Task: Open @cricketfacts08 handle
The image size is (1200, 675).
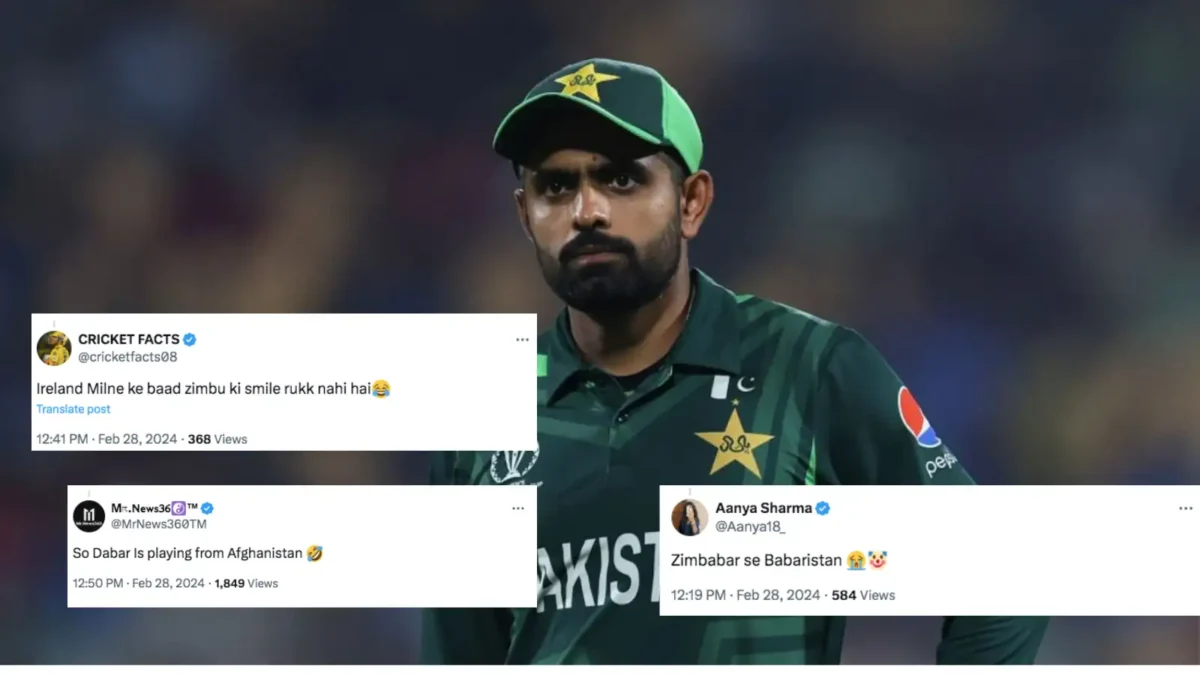Action: (127, 356)
